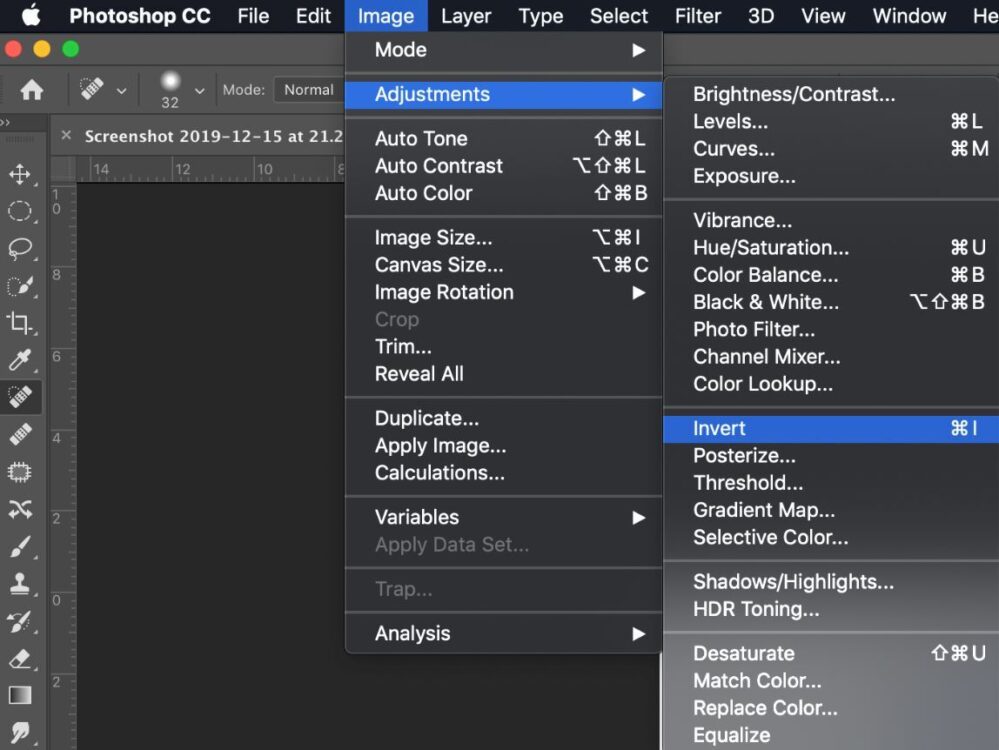The height and width of the screenshot is (750, 999).
Task: Select the Eraser tool
Action: coord(20,659)
